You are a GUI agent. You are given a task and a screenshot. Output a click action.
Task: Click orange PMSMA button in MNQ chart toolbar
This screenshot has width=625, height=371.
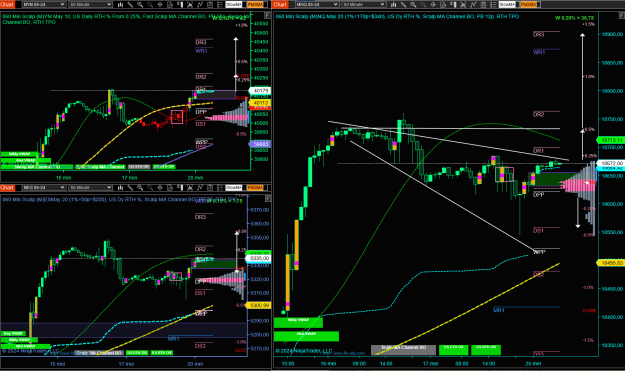[528, 4]
